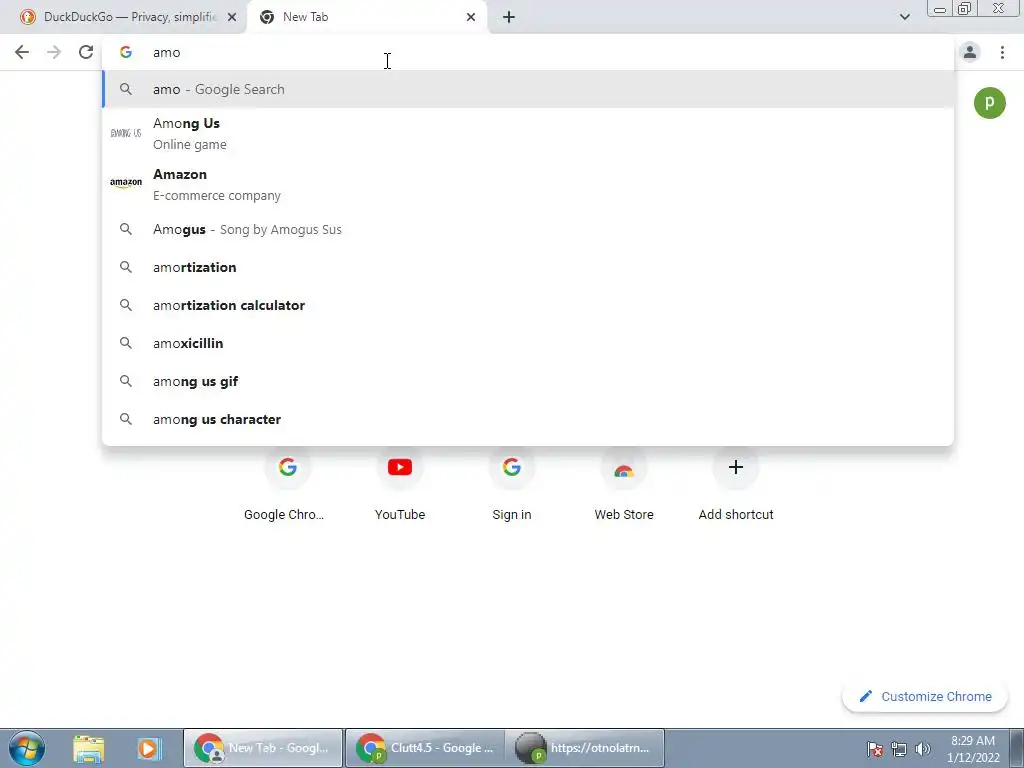Click the Among Us logo thumbnail

coord(126,133)
